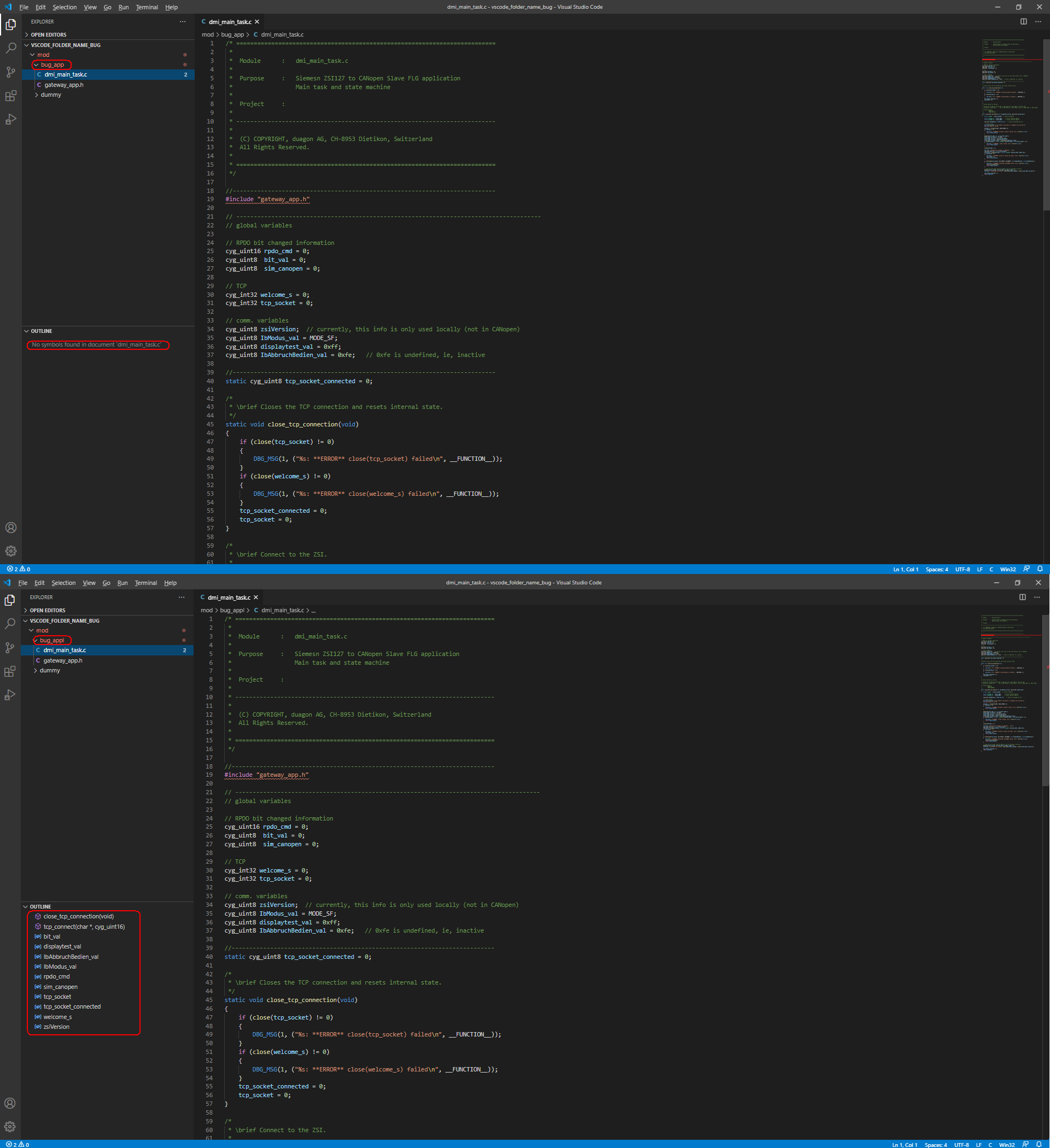1050x1148 pixels.
Task: Expand the dummy folder
Action: pyautogui.click(x=50, y=95)
